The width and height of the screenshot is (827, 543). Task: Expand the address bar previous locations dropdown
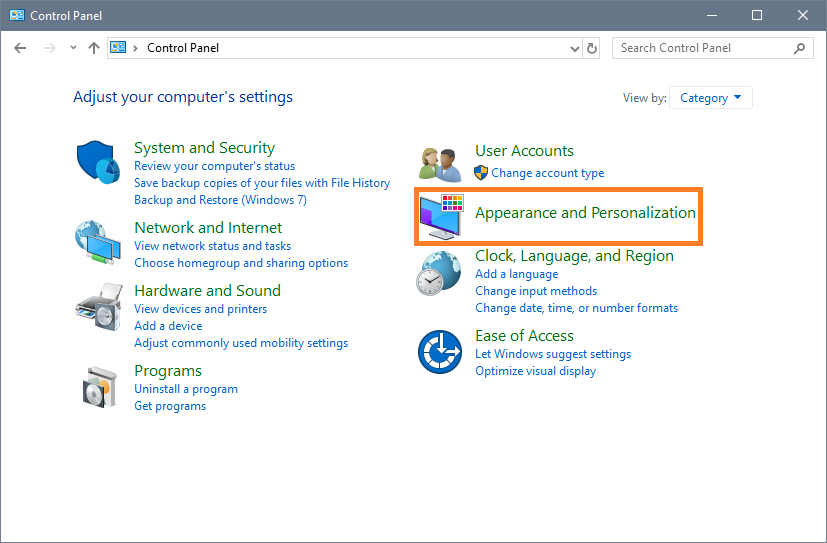pyautogui.click(x=575, y=49)
